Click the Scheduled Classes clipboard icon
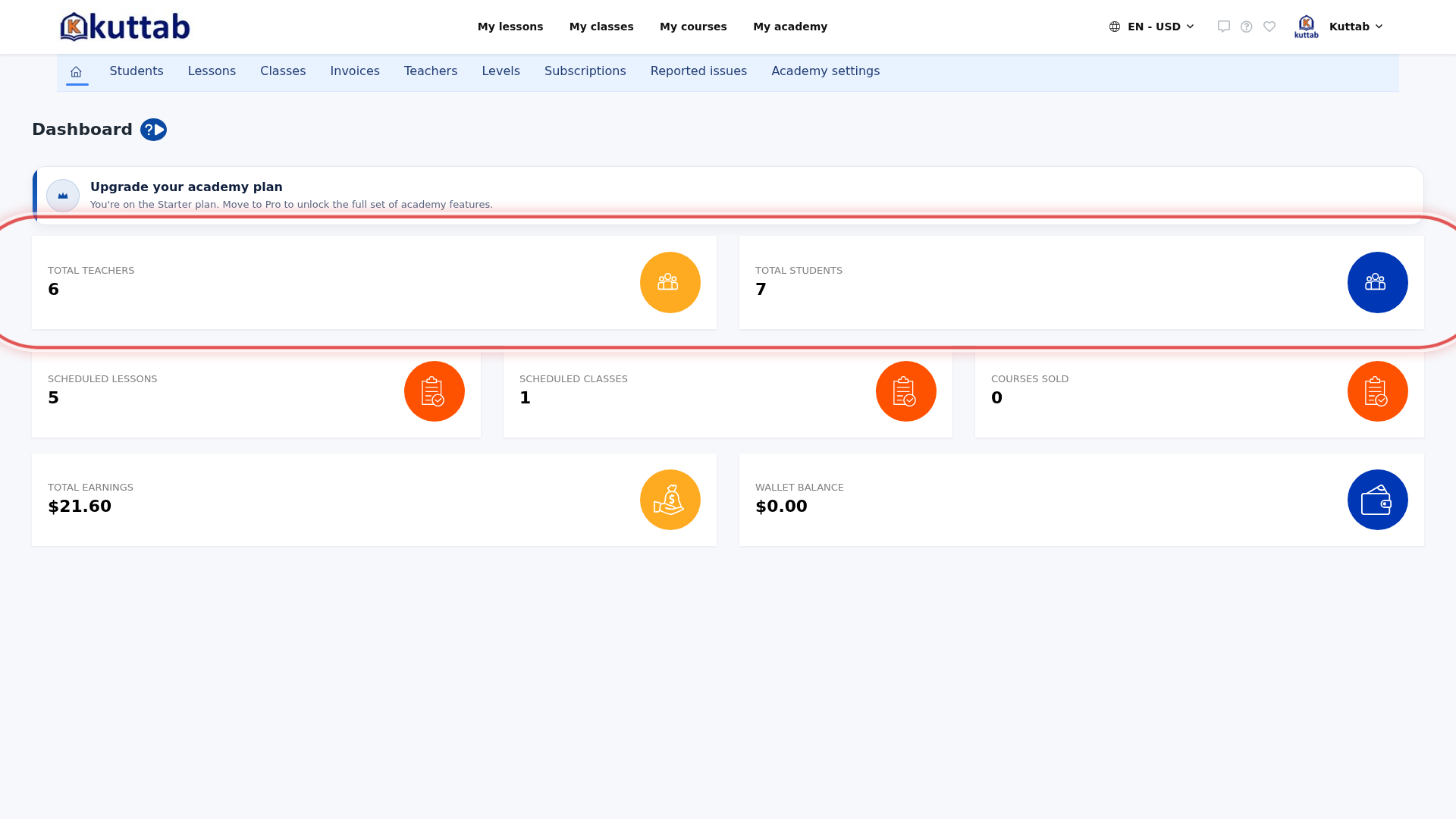The image size is (1456, 819). pyautogui.click(x=906, y=391)
